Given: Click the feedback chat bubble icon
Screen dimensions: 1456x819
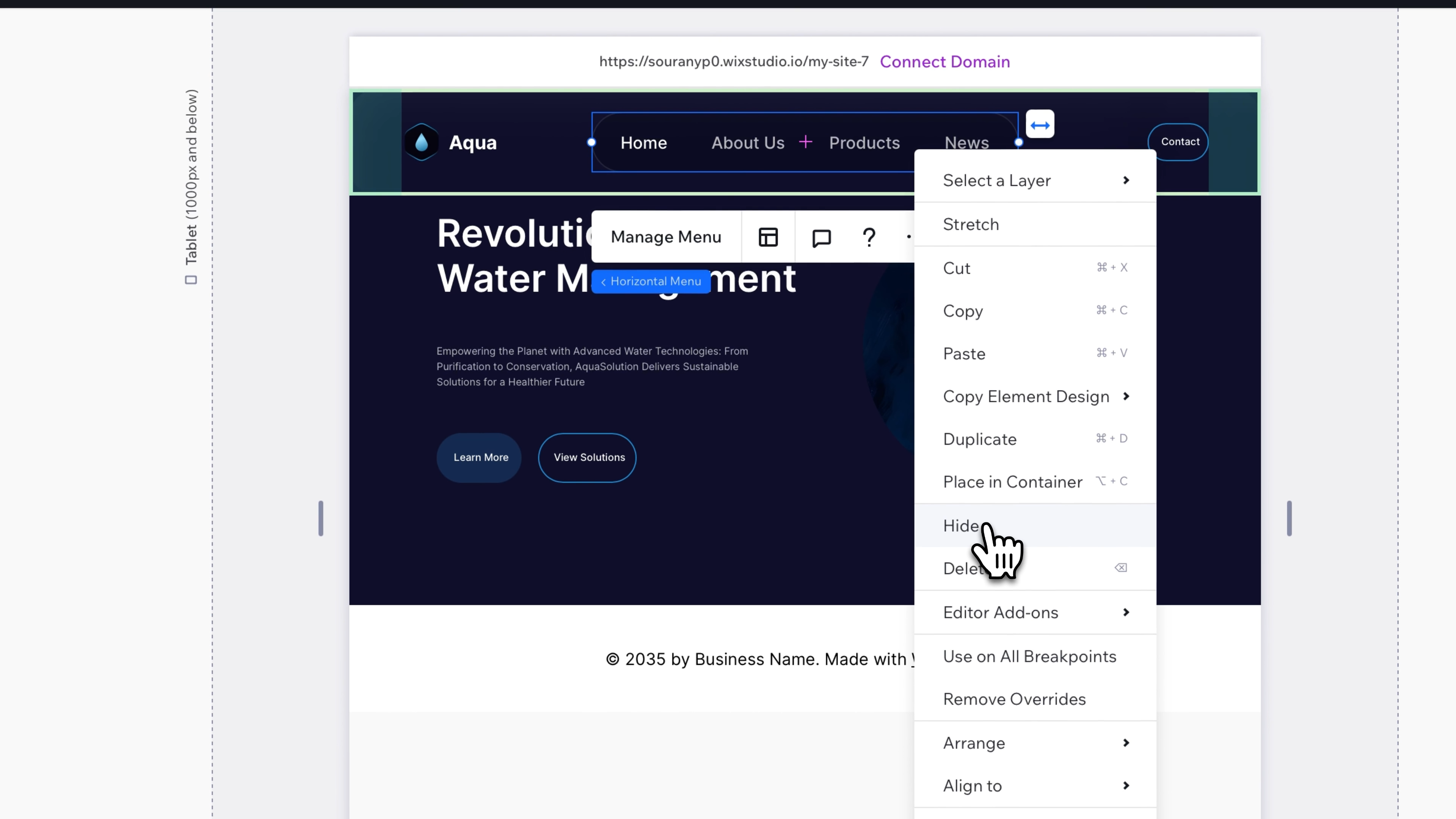Looking at the screenshot, I should click(821, 237).
